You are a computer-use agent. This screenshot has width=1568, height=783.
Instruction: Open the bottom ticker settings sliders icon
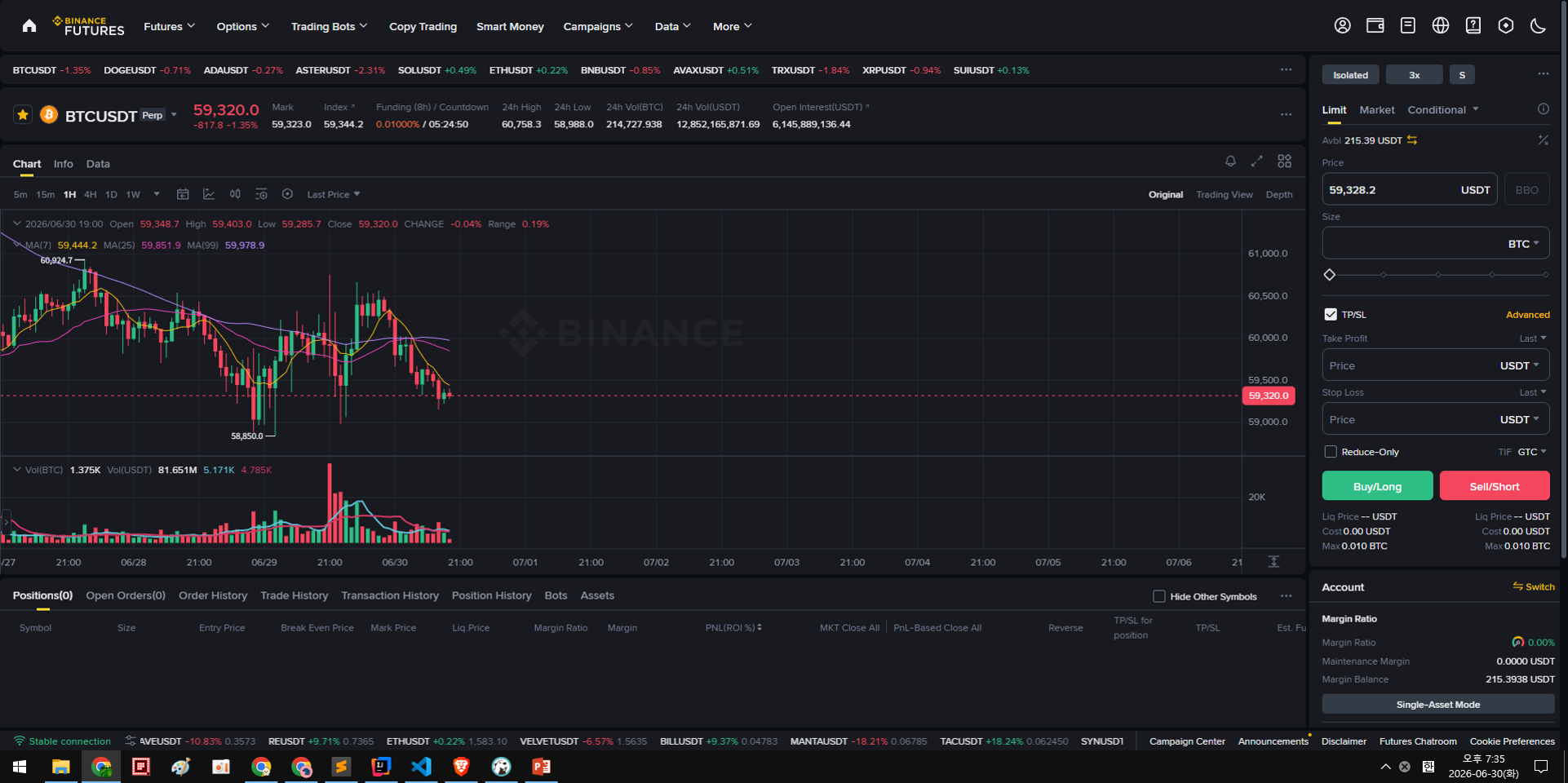(x=131, y=741)
